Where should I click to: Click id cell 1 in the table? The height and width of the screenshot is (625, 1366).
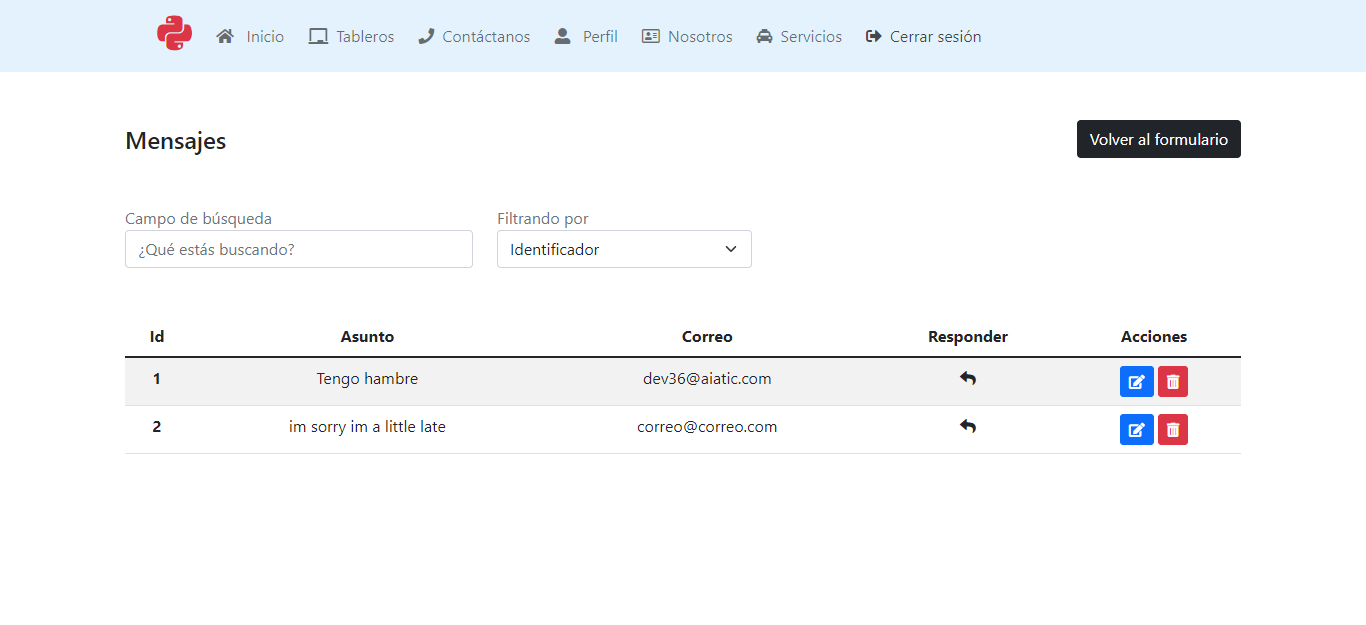pyautogui.click(x=157, y=379)
